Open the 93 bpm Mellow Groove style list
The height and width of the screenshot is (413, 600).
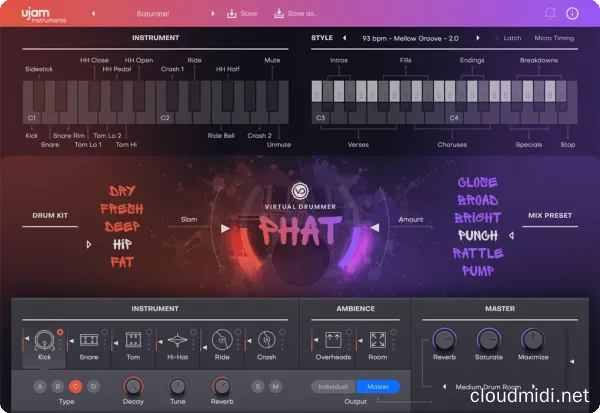(x=411, y=38)
